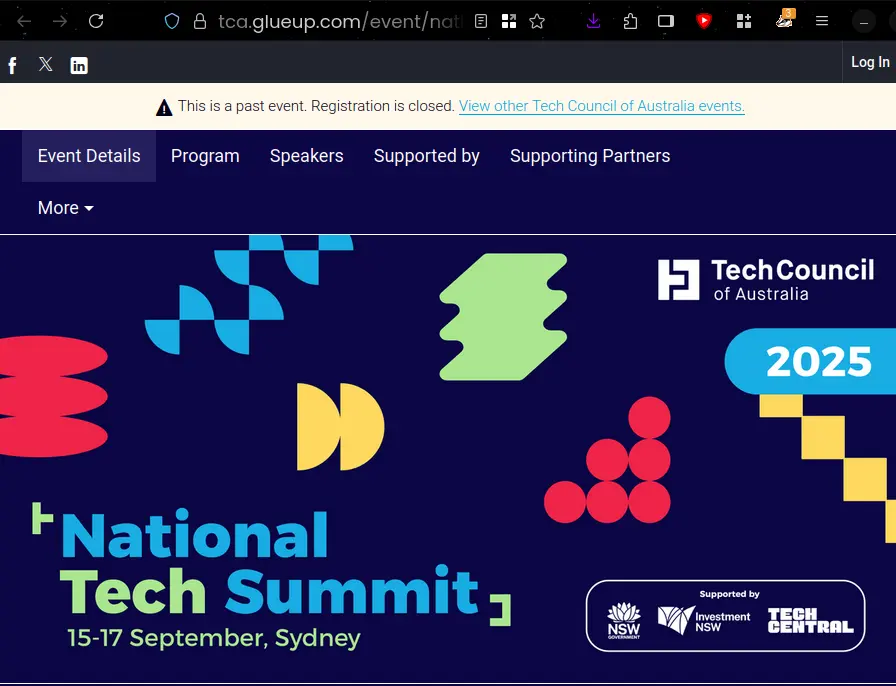
Task: Select the Speakers tab
Action: (x=306, y=156)
